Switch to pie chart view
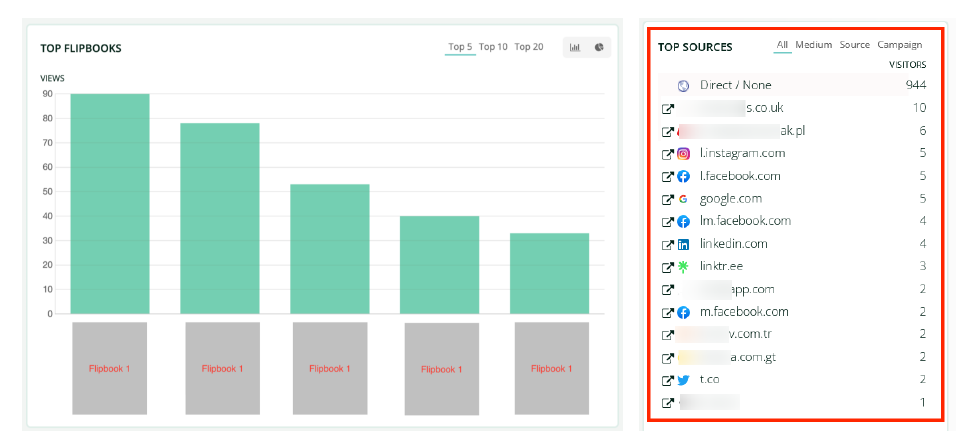971x448 pixels. tap(599, 47)
